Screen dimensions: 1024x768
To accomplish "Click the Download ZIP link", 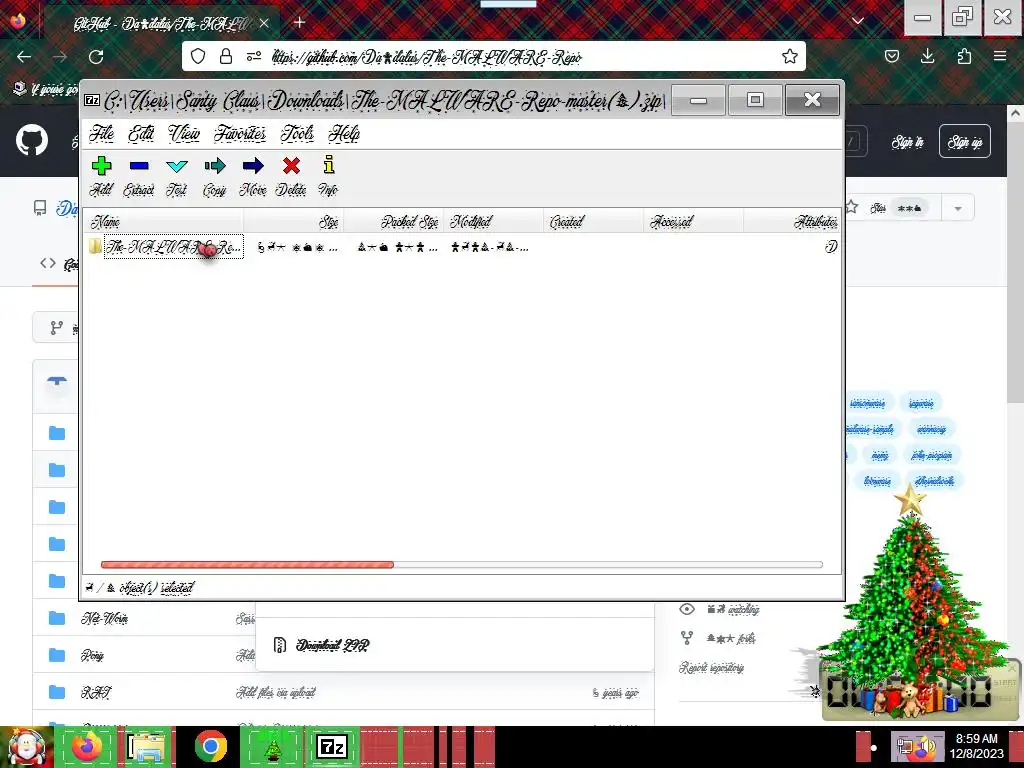I will click(x=332, y=645).
